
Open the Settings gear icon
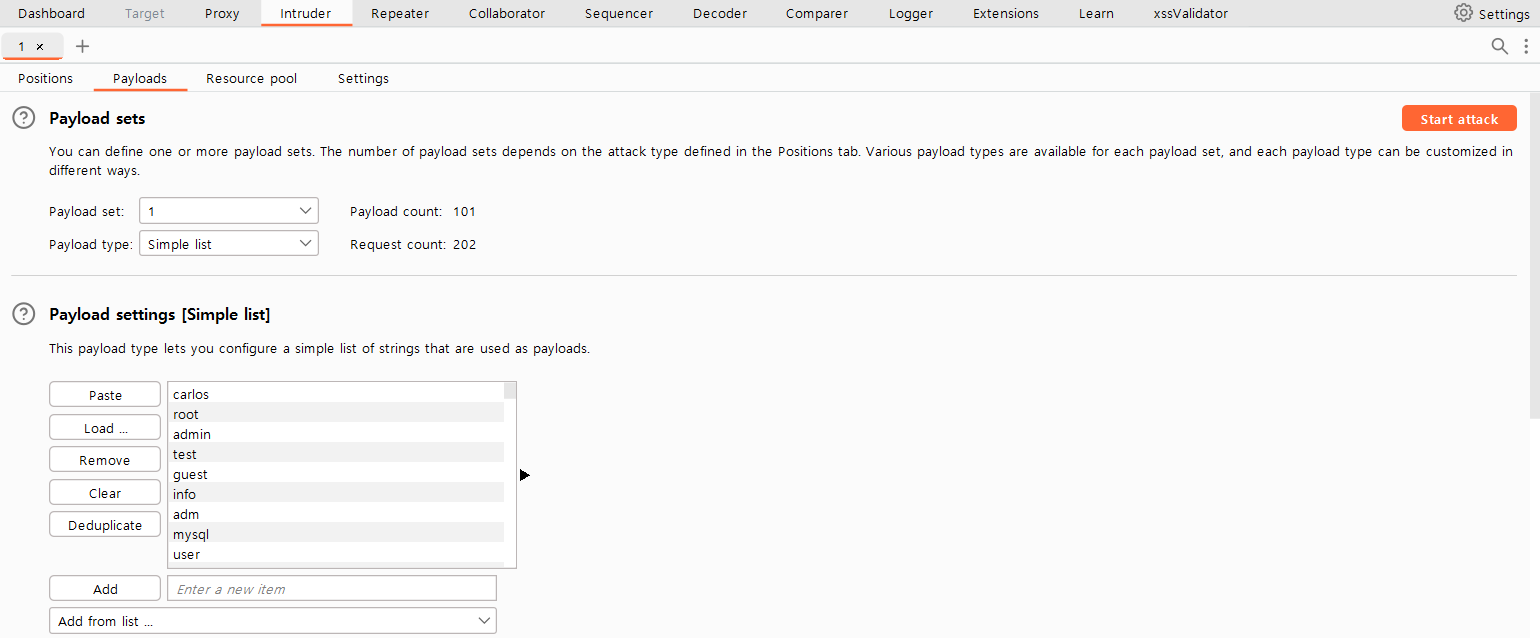point(1464,13)
